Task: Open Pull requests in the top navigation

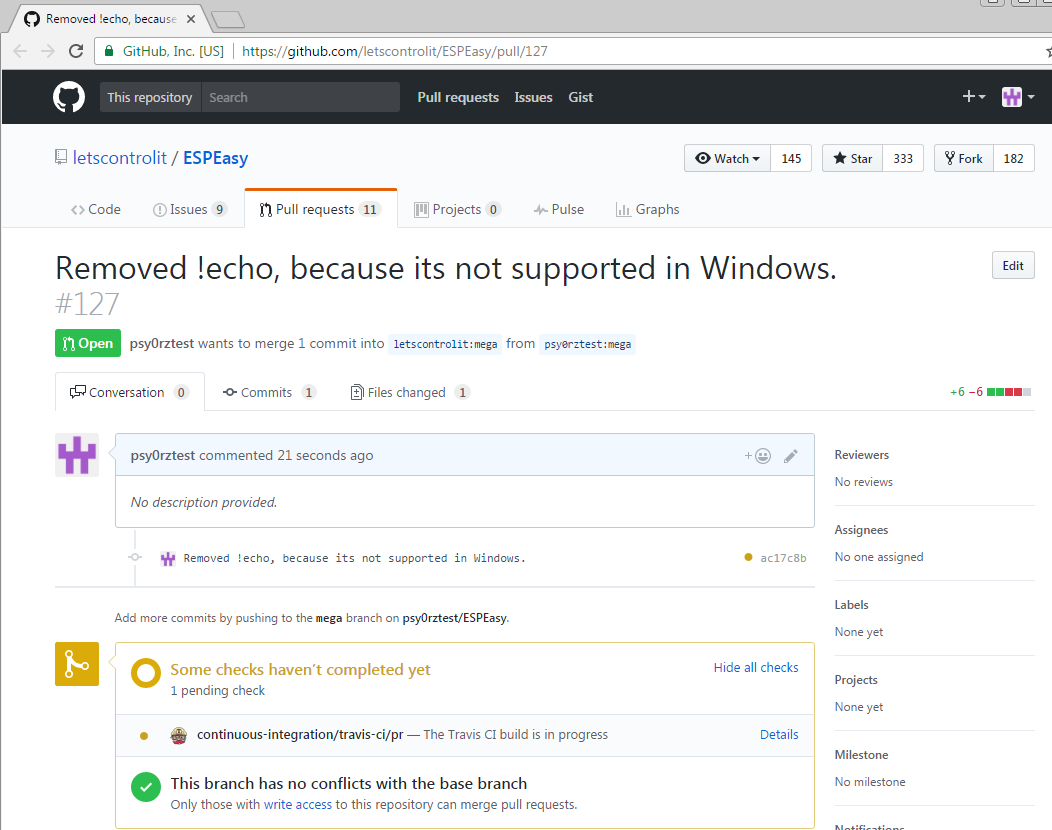Action: point(458,97)
